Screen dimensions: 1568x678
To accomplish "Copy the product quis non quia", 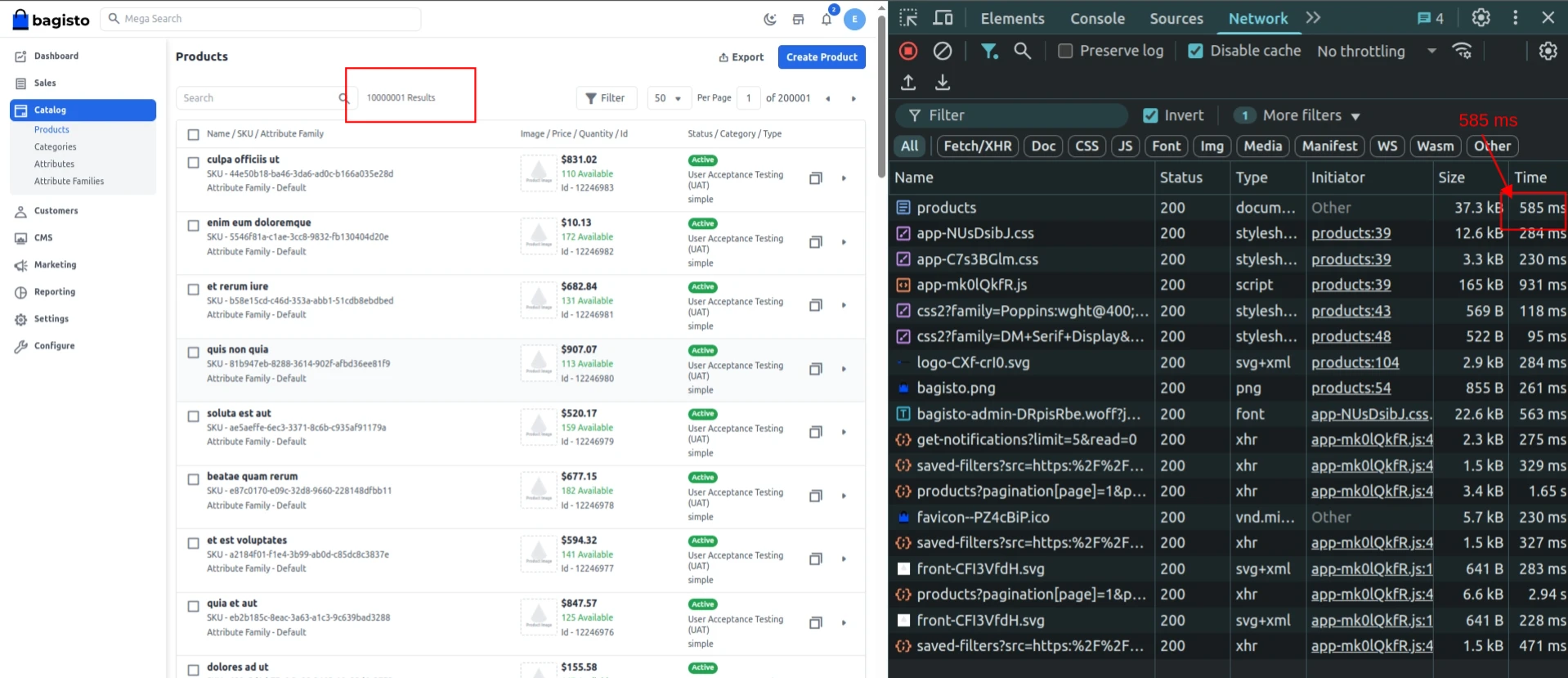I will click(x=815, y=369).
